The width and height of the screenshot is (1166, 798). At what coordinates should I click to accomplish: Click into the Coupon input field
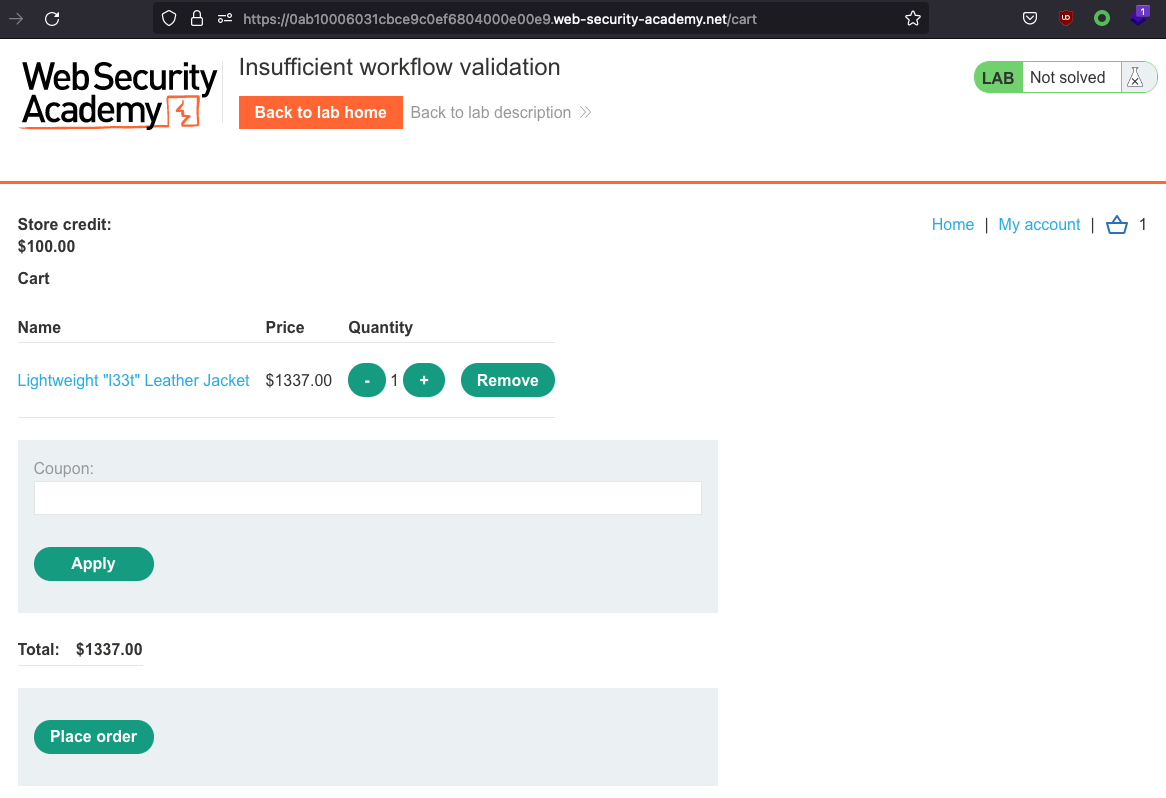(x=368, y=498)
